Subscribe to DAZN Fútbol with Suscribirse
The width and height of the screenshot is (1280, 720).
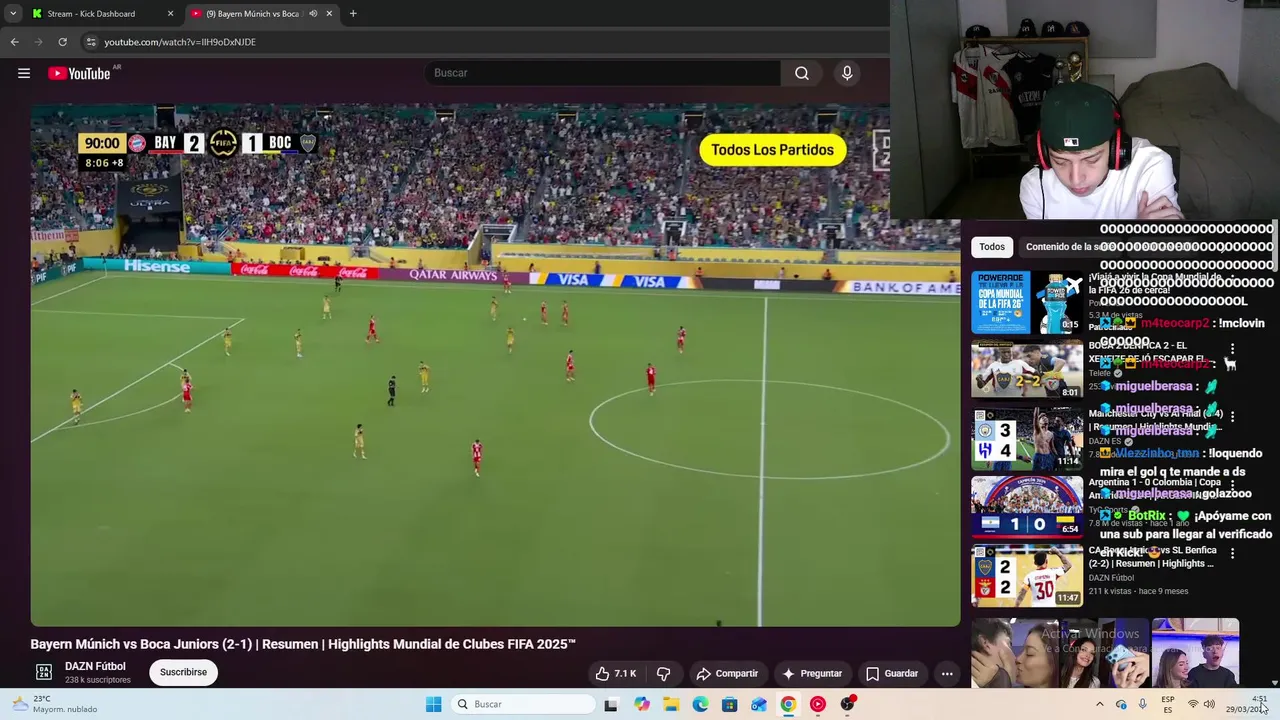[183, 672]
